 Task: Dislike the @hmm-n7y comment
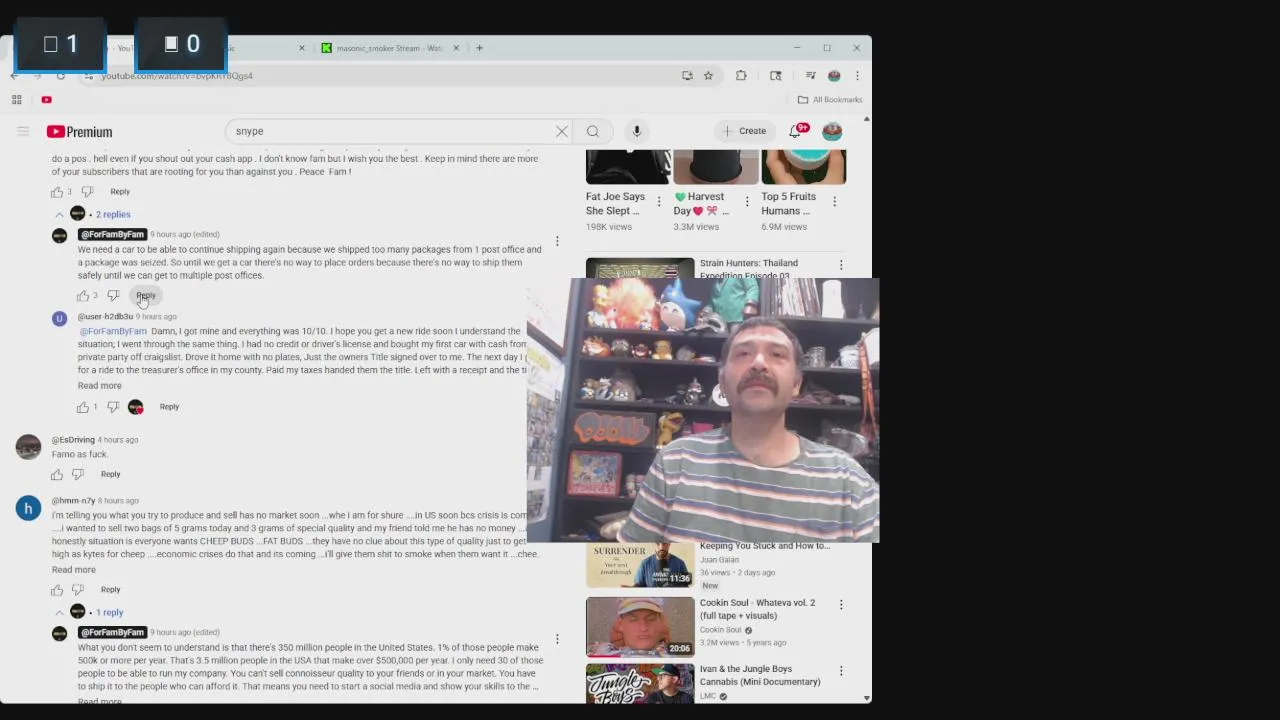point(78,590)
